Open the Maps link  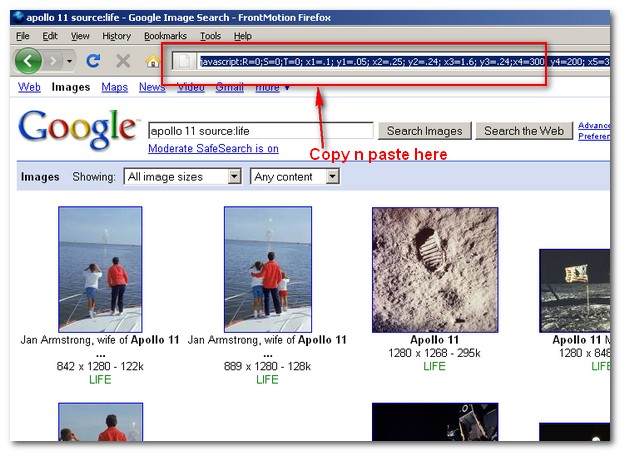[x=114, y=87]
